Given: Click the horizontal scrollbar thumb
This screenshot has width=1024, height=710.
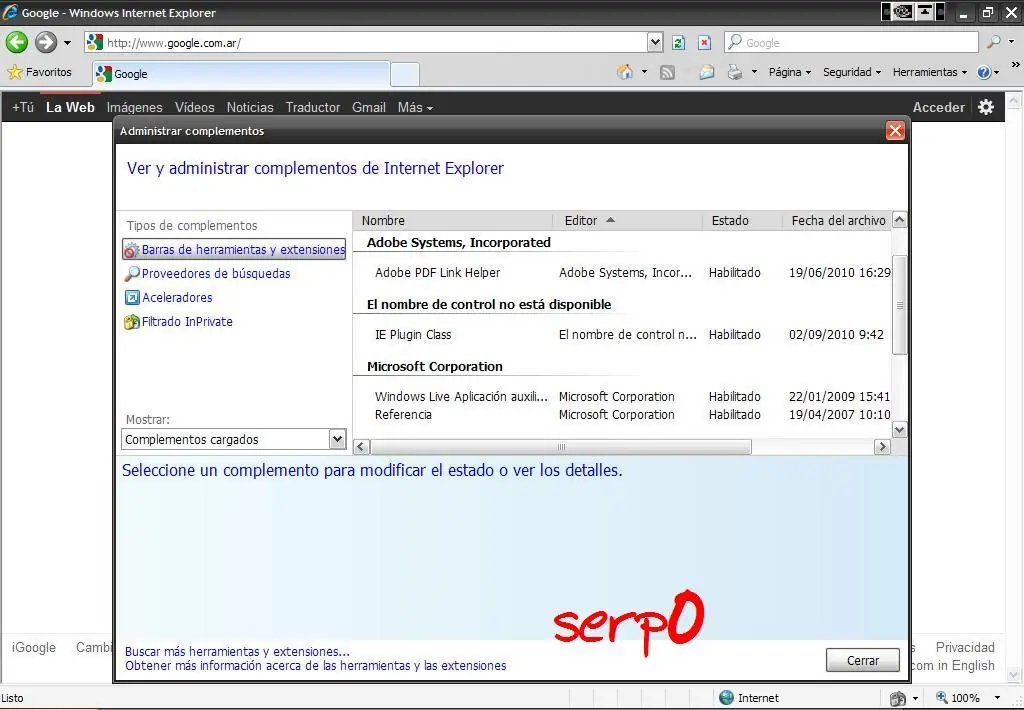Looking at the screenshot, I should (561, 447).
